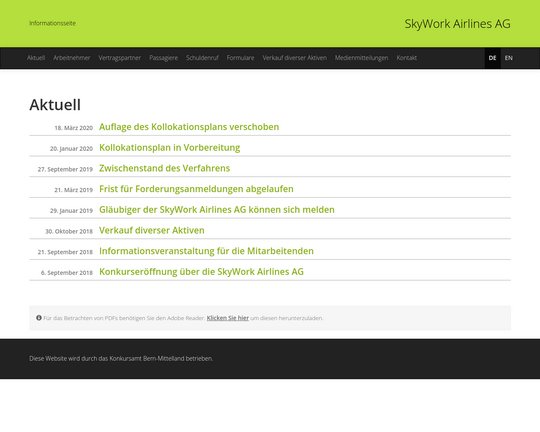540x432 pixels.
Task: Open the Schuldenruf navigation item
Action: click(202, 58)
